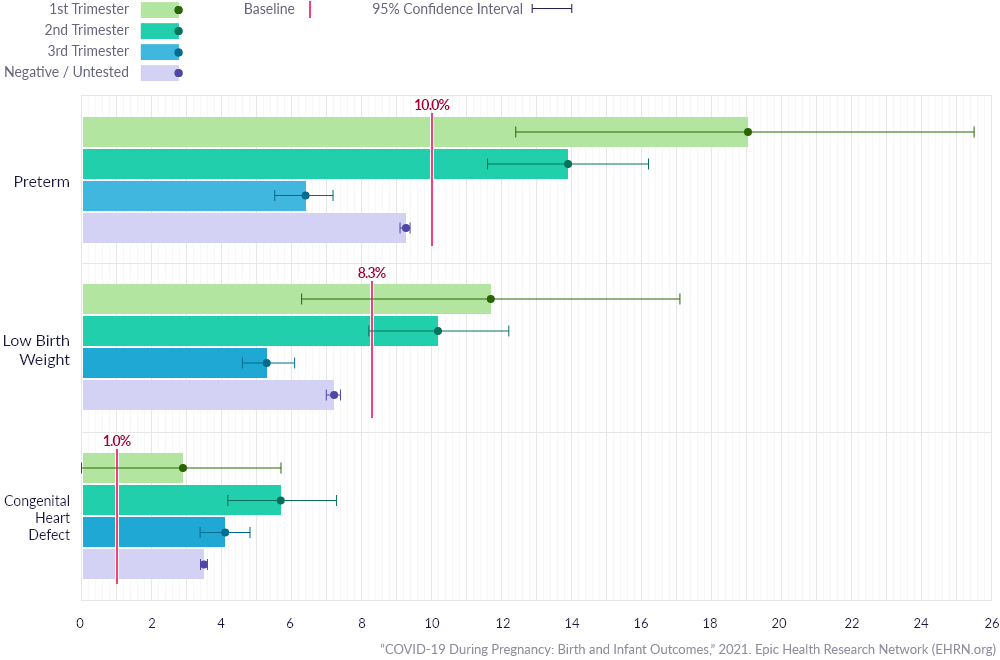Click the Low Birth Weight 3rd Trimester dot
This screenshot has height=660, width=1000.
tap(267, 363)
